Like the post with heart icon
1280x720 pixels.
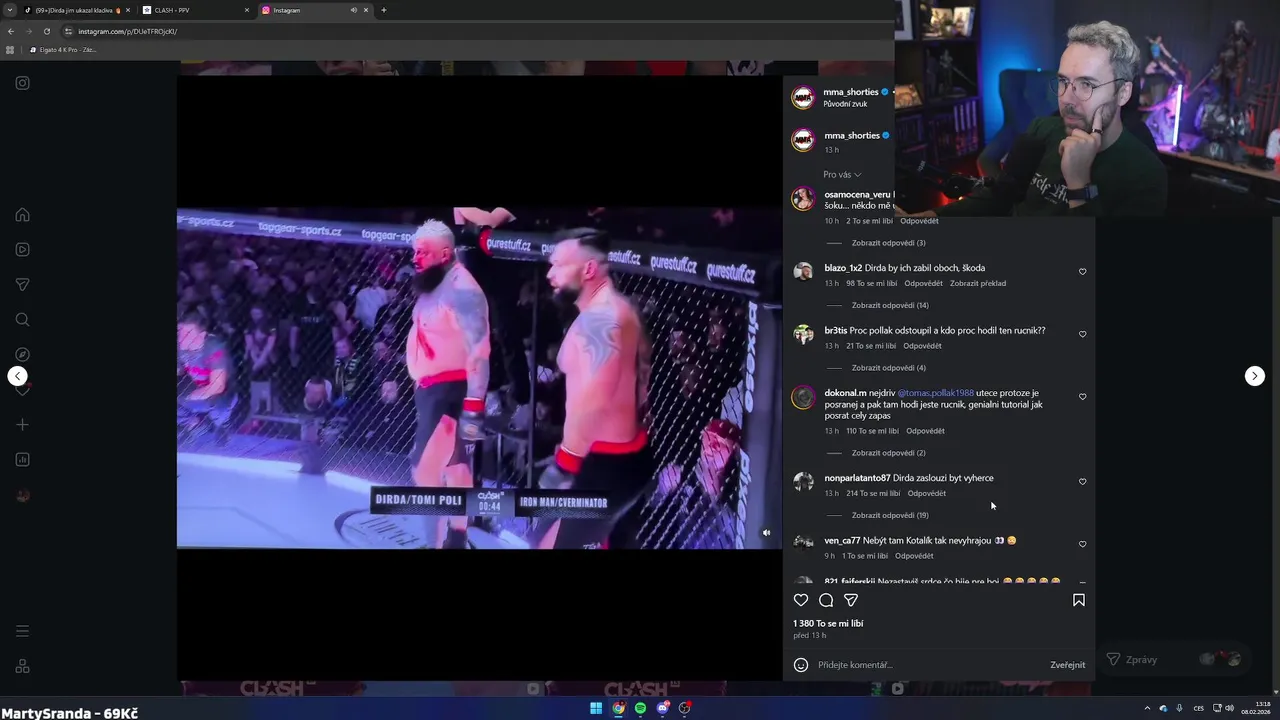801,600
